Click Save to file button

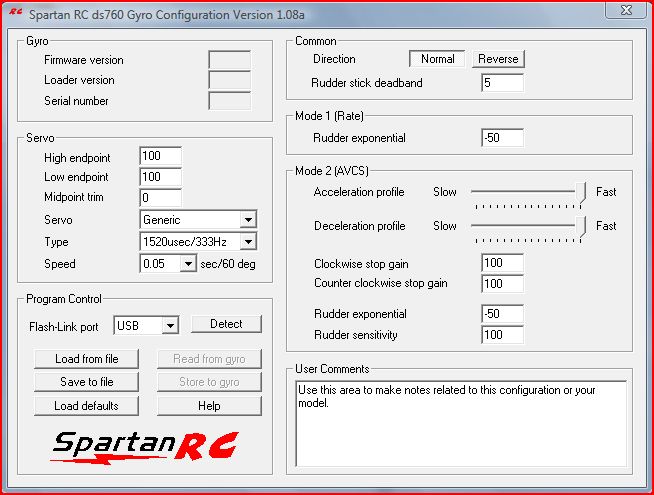86,382
